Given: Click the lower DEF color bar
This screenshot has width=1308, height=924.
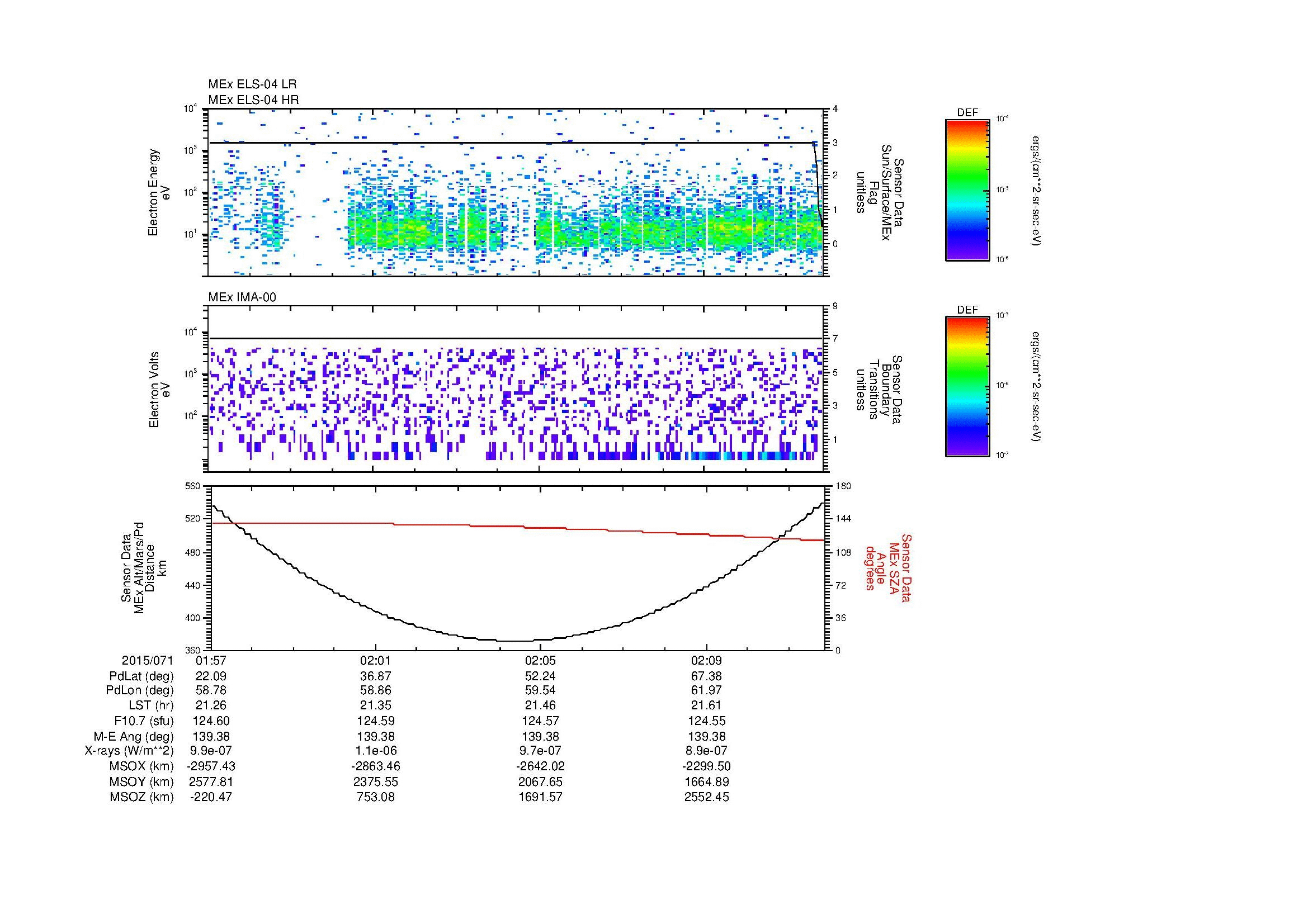Looking at the screenshot, I should tap(967, 387).
